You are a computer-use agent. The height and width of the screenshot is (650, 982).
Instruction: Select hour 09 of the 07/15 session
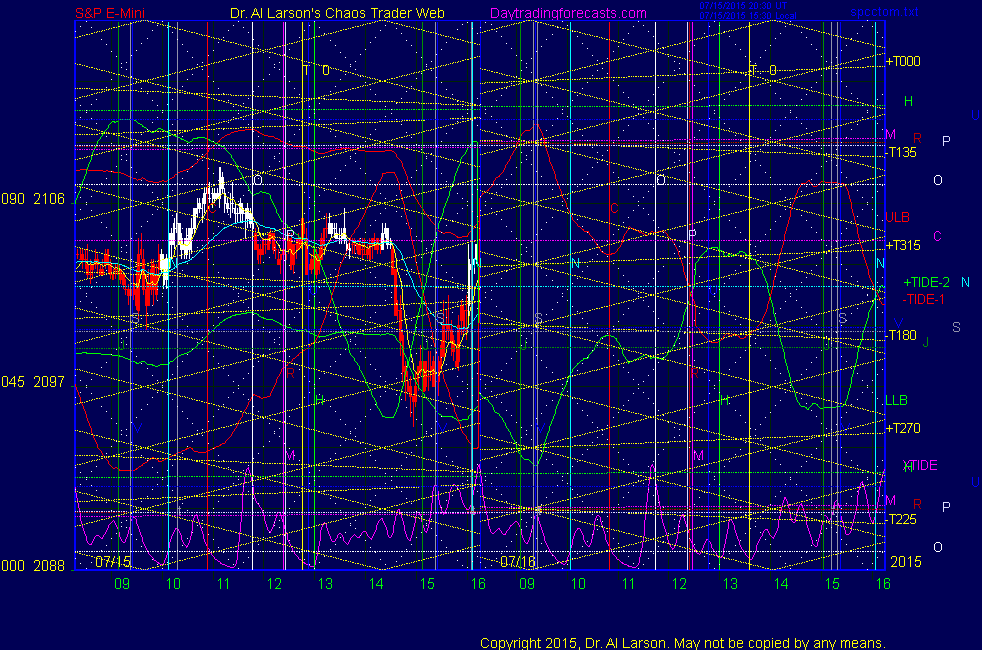pyautogui.click(x=121, y=584)
